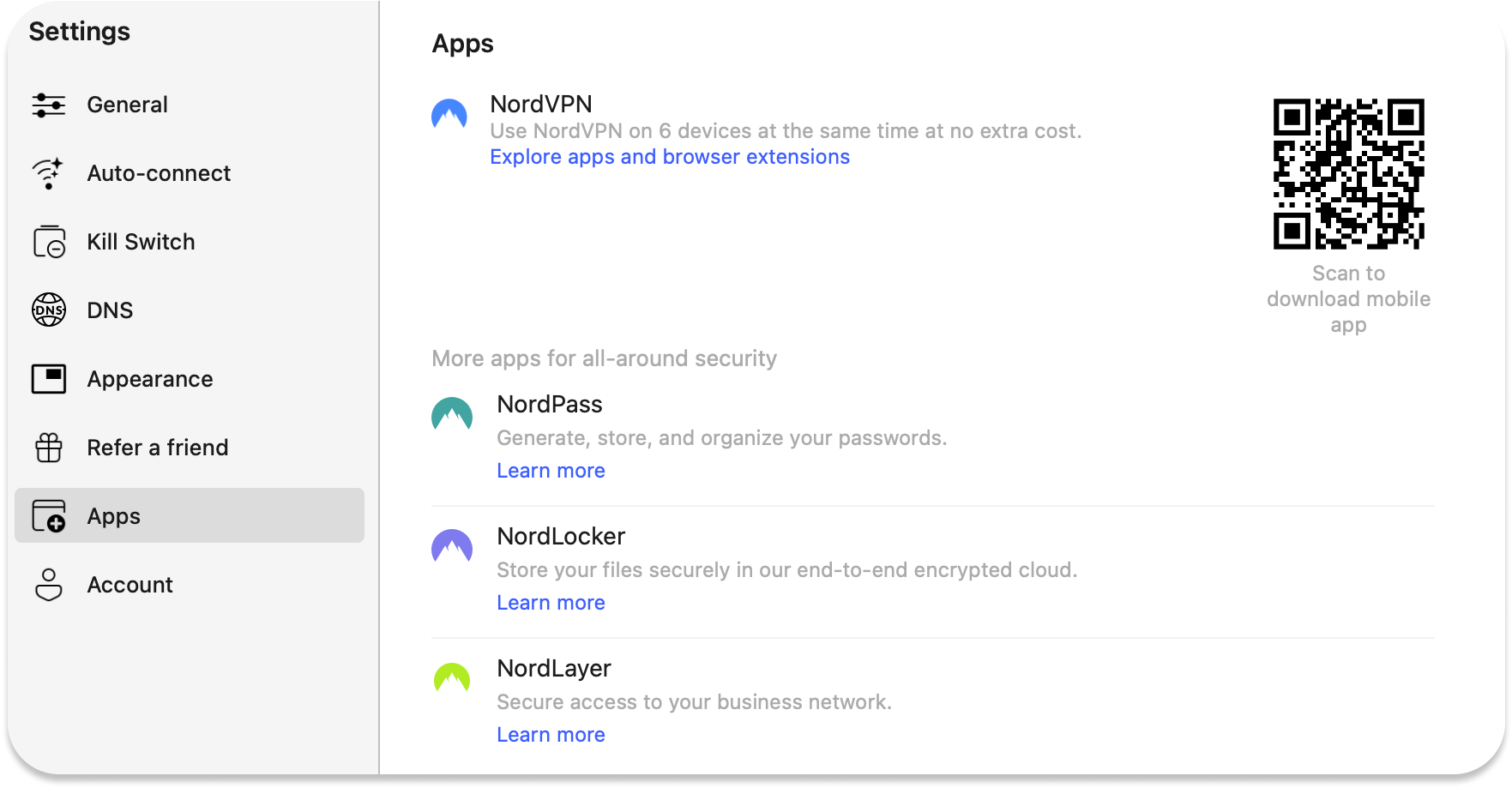Click the Appearance window icon
Image resolution: width=1512 pixels, height=788 pixels.
tap(49, 379)
